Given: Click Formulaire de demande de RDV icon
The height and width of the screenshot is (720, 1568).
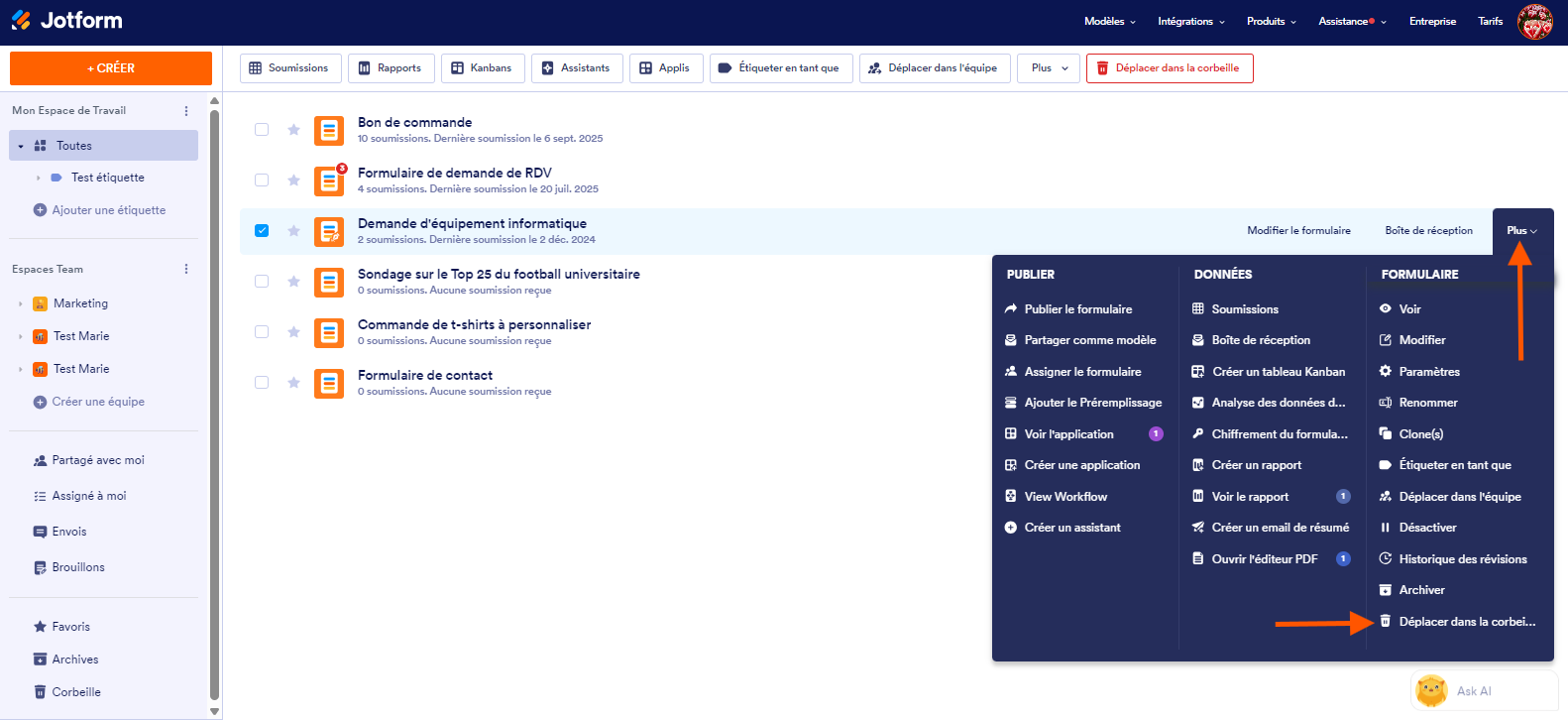Looking at the screenshot, I should 329,180.
